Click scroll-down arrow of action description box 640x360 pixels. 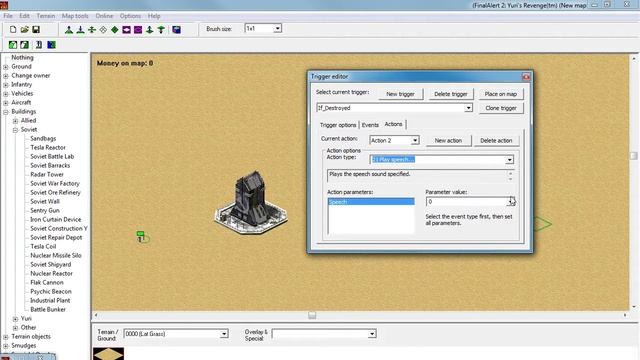coord(510,179)
